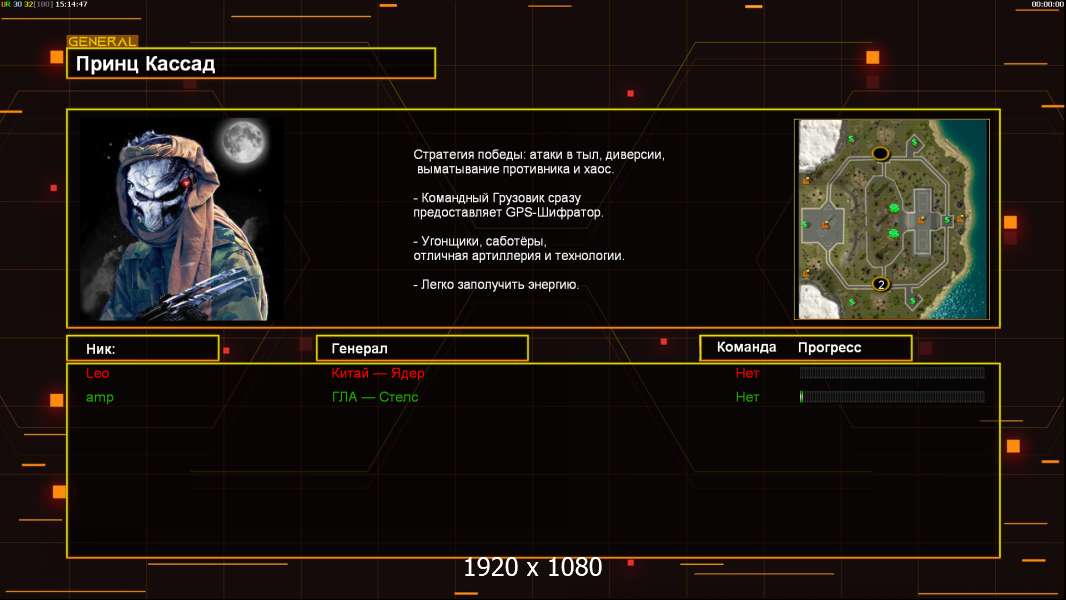Click the masked general portrait image
Viewport: 1066px width, 600px height.
pos(182,219)
